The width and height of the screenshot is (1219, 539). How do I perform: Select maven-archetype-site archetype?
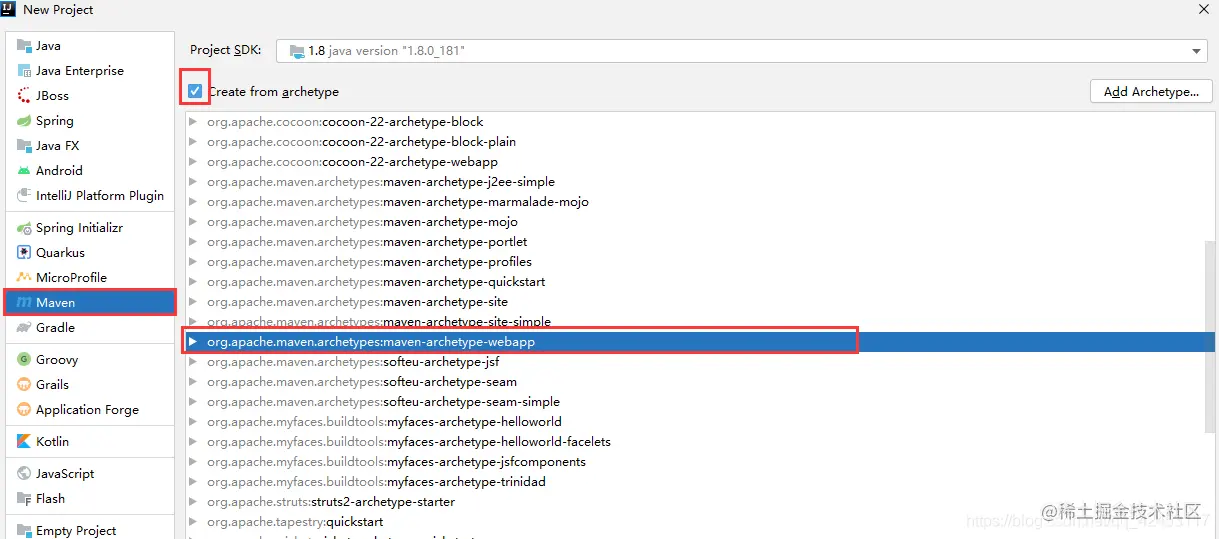[x=695, y=302]
